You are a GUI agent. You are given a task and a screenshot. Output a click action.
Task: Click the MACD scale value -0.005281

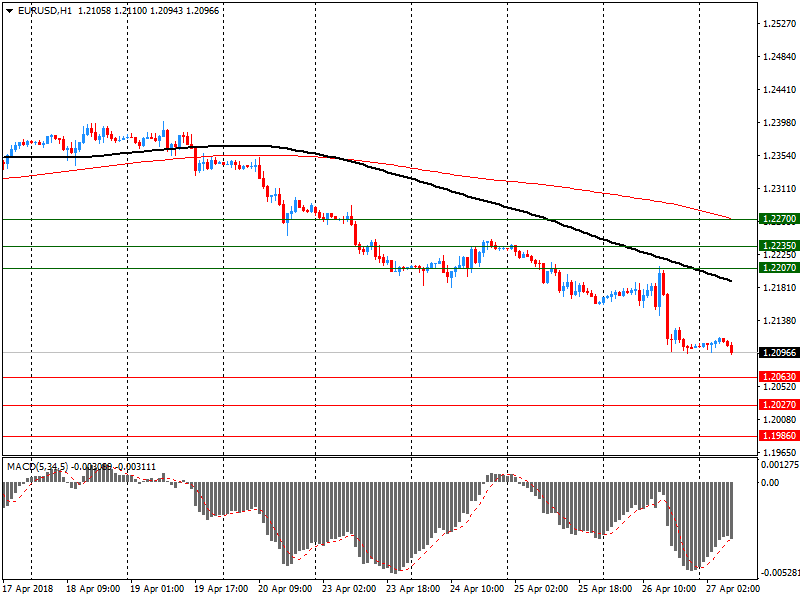780,573
